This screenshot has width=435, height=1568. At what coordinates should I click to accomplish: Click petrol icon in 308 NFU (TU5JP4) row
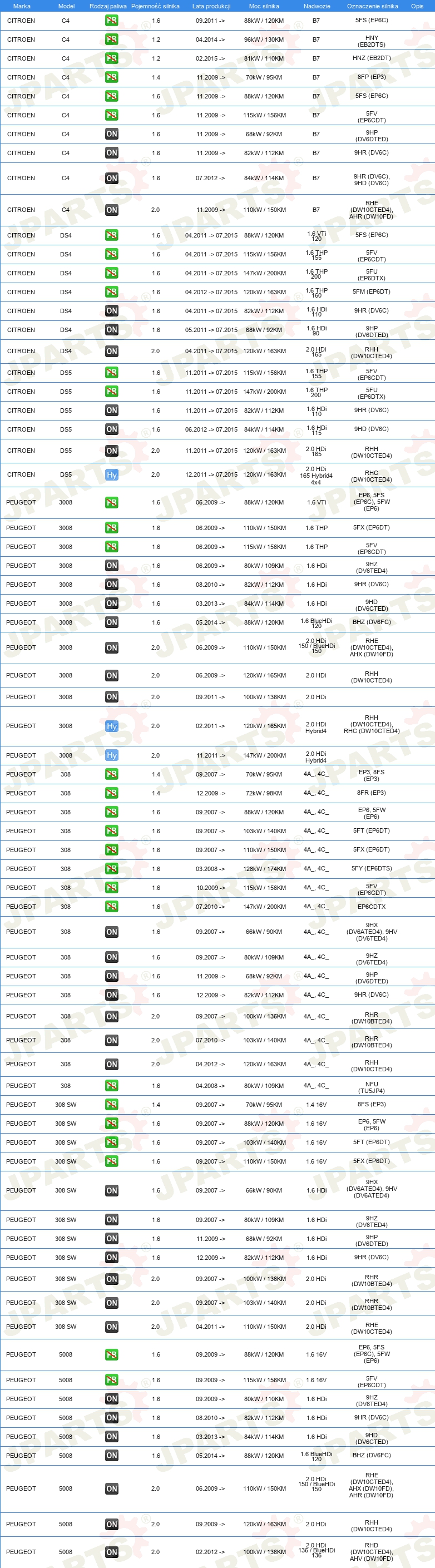(111, 1086)
